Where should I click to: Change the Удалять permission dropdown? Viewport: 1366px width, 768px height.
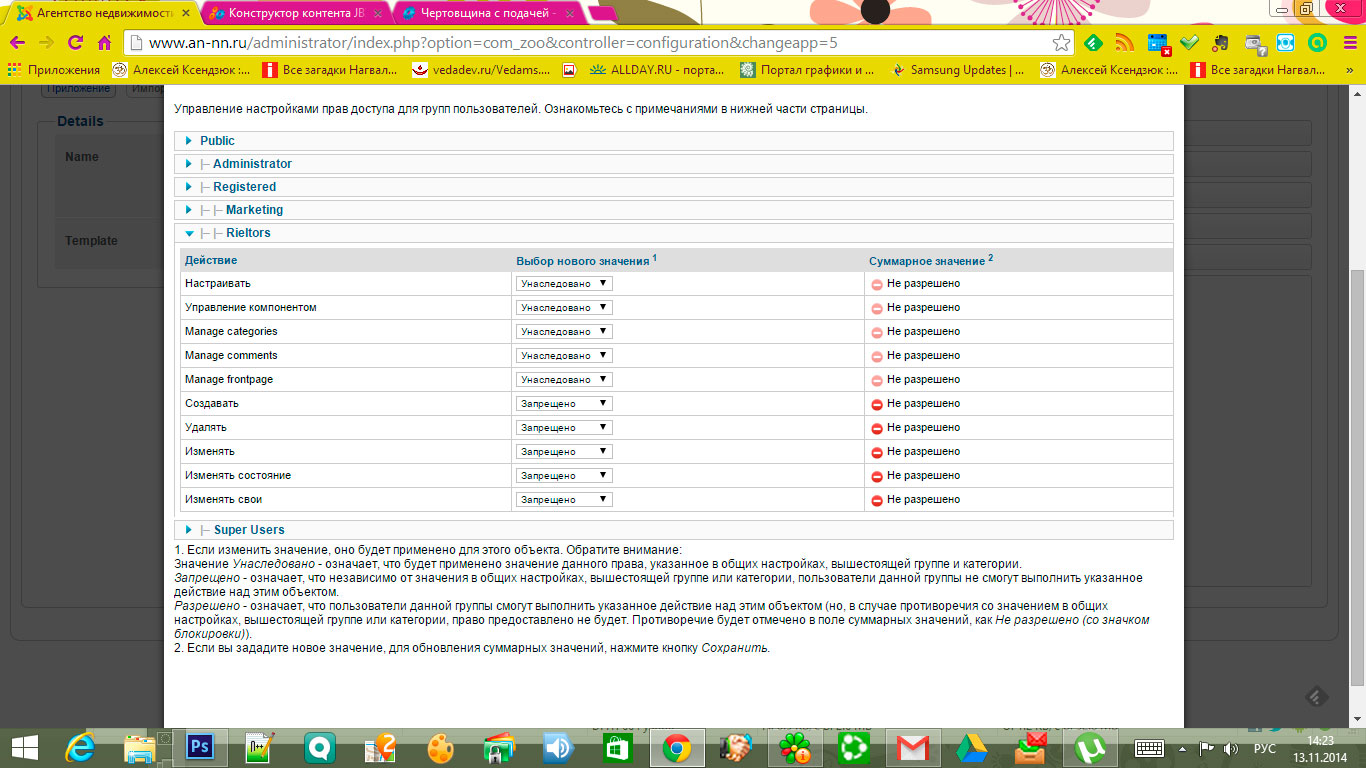[x=564, y=428]
